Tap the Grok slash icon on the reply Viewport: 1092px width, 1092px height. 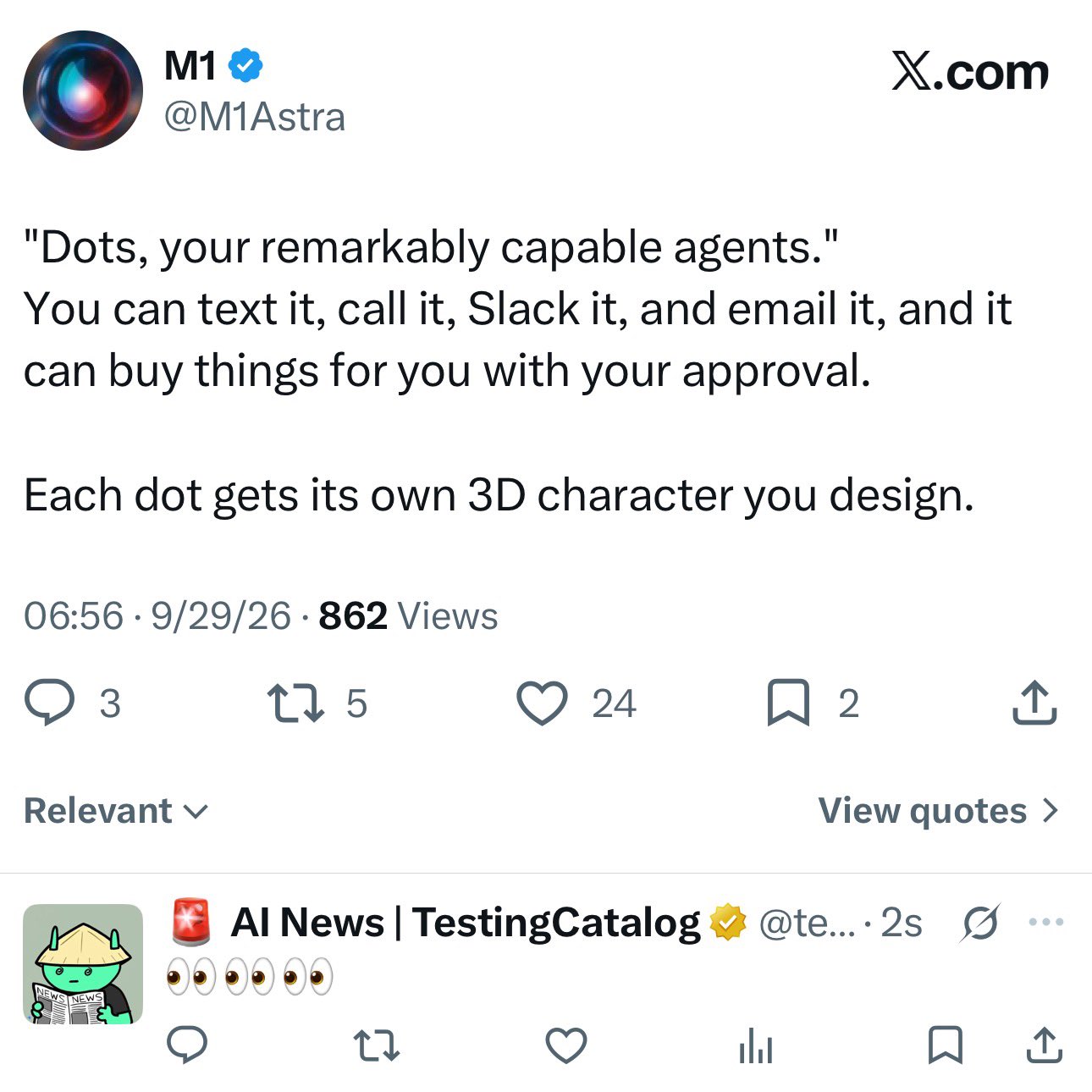click(980, 923)
